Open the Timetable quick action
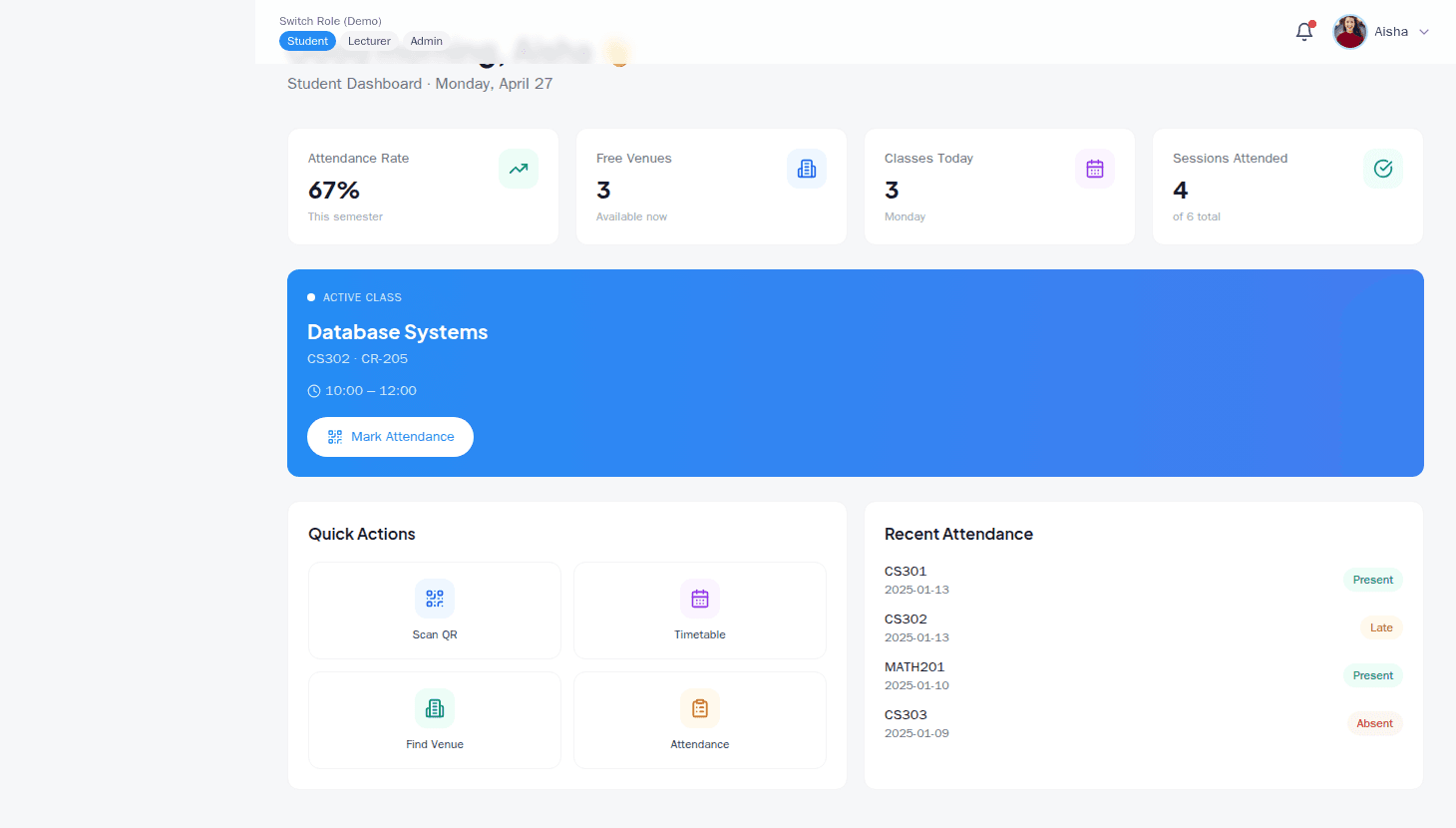This screenshot has width=1456, height=828. pyautogui.click(x=700, y=611)
